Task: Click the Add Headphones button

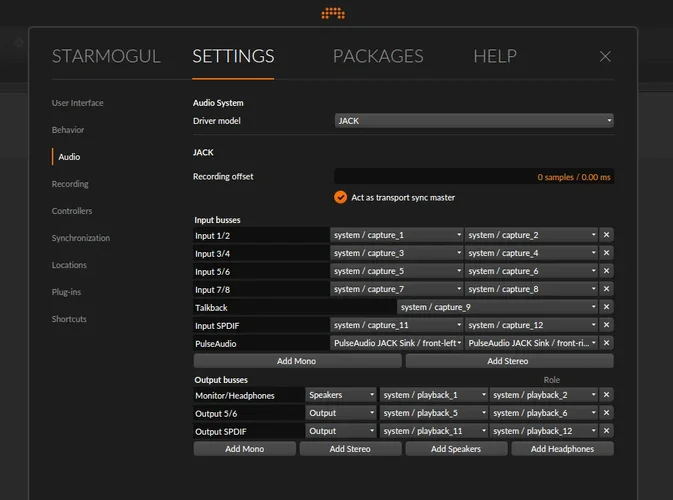Action: tap(562, 449)
